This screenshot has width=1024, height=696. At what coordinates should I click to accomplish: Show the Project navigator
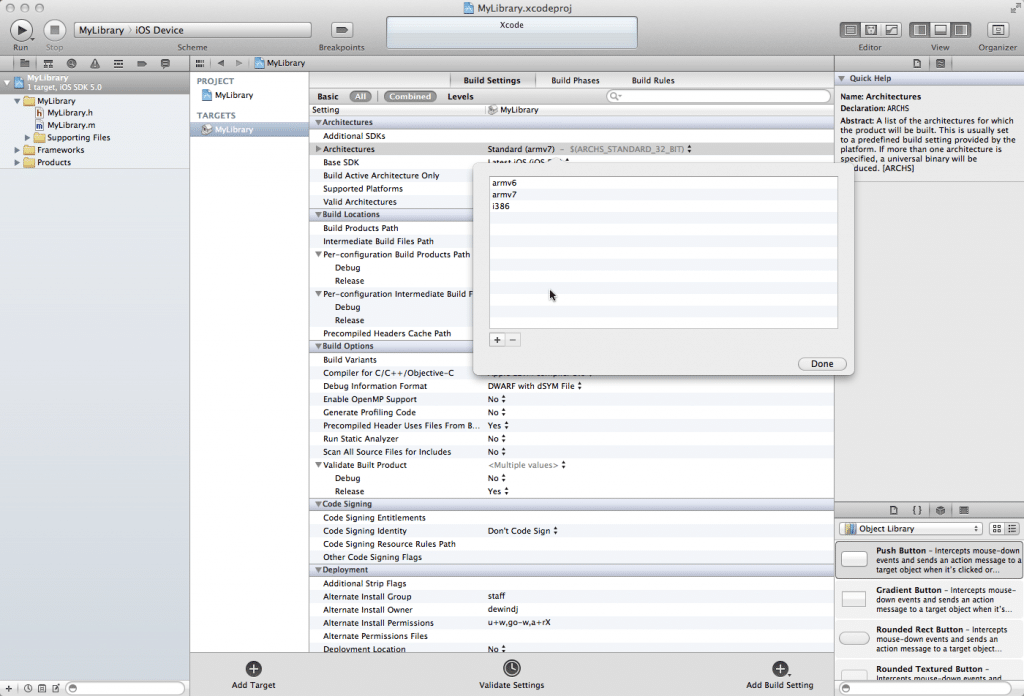(x=24, y=63)
